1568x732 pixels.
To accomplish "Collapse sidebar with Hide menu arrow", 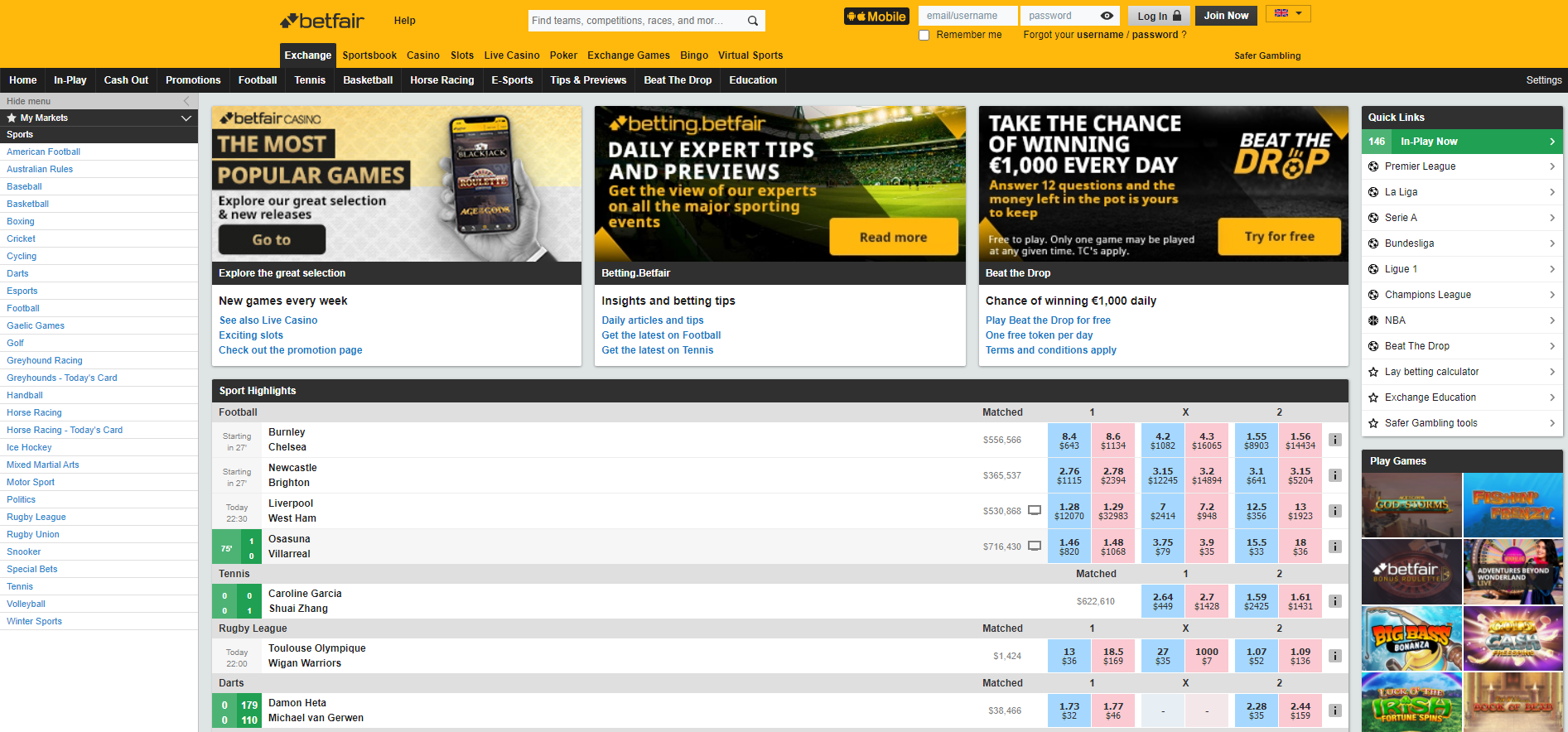I will (186, 101).
